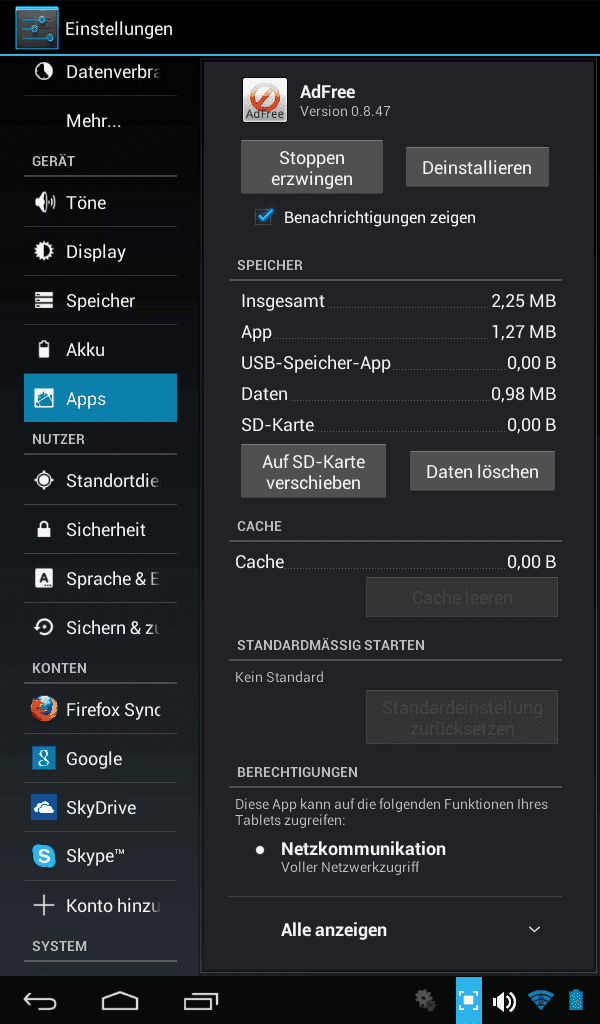Tap Auf SD-Karte verschieben button
Viewport: 600px width, 1024px height.
click(313, 471)
